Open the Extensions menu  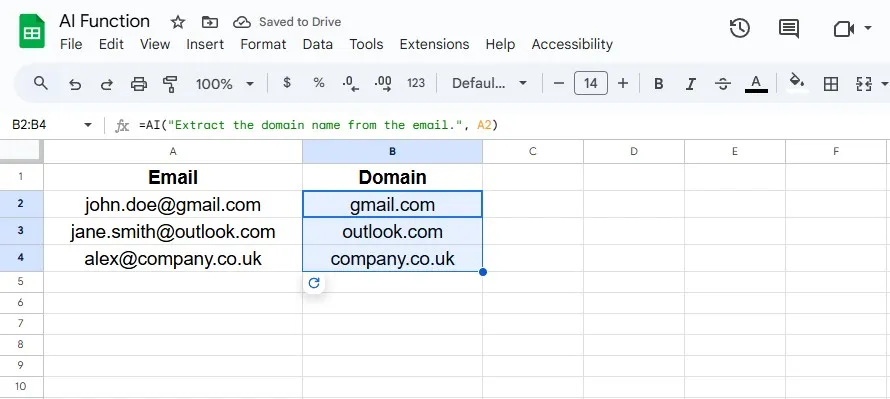pos(434,44)
